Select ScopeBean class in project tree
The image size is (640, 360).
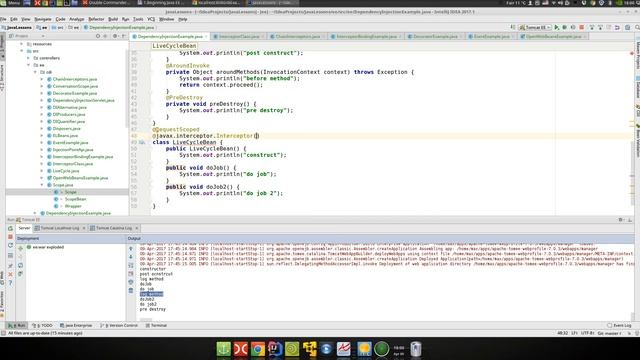[76, 199]
